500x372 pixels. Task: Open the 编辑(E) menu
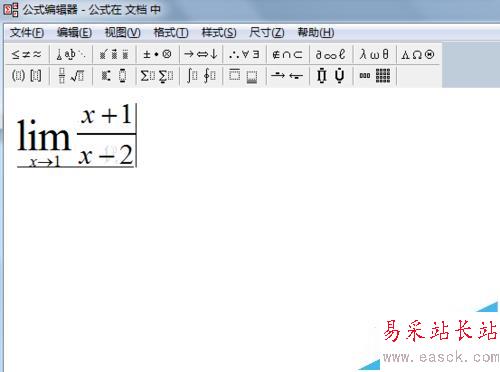(74, 33)
